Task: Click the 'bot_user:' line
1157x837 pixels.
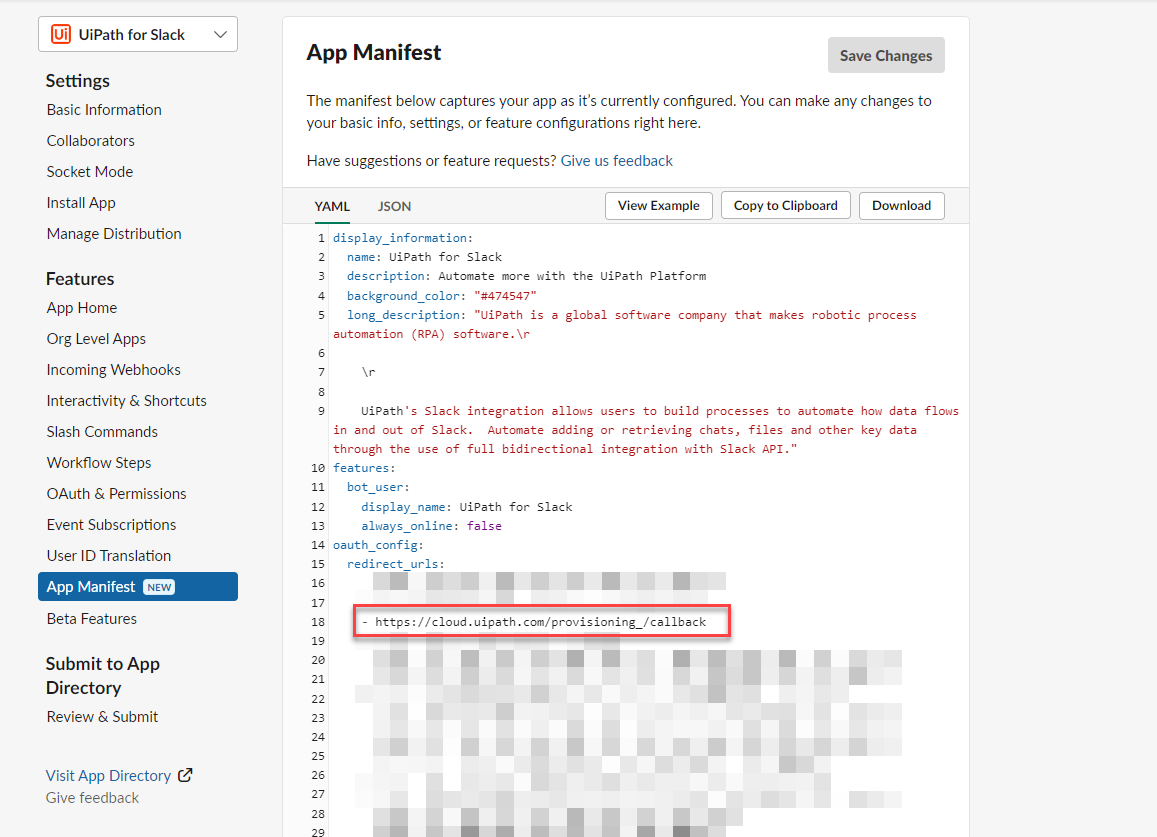Action: coord(378,488)
